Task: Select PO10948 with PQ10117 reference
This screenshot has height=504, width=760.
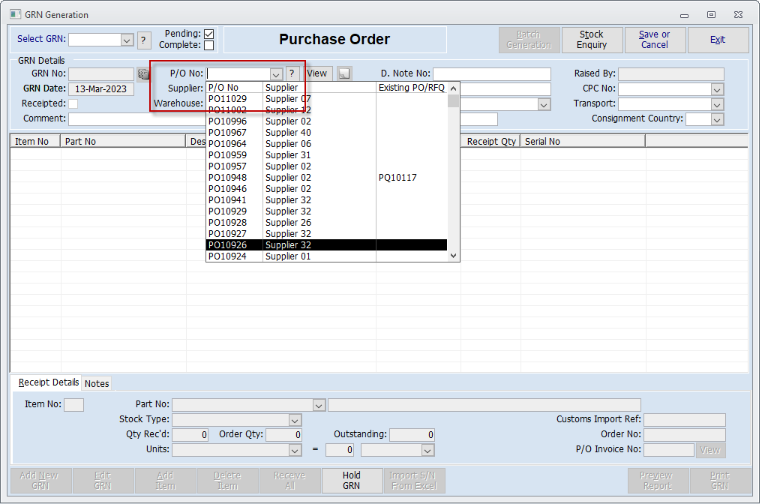Action: tap(326, 177)
